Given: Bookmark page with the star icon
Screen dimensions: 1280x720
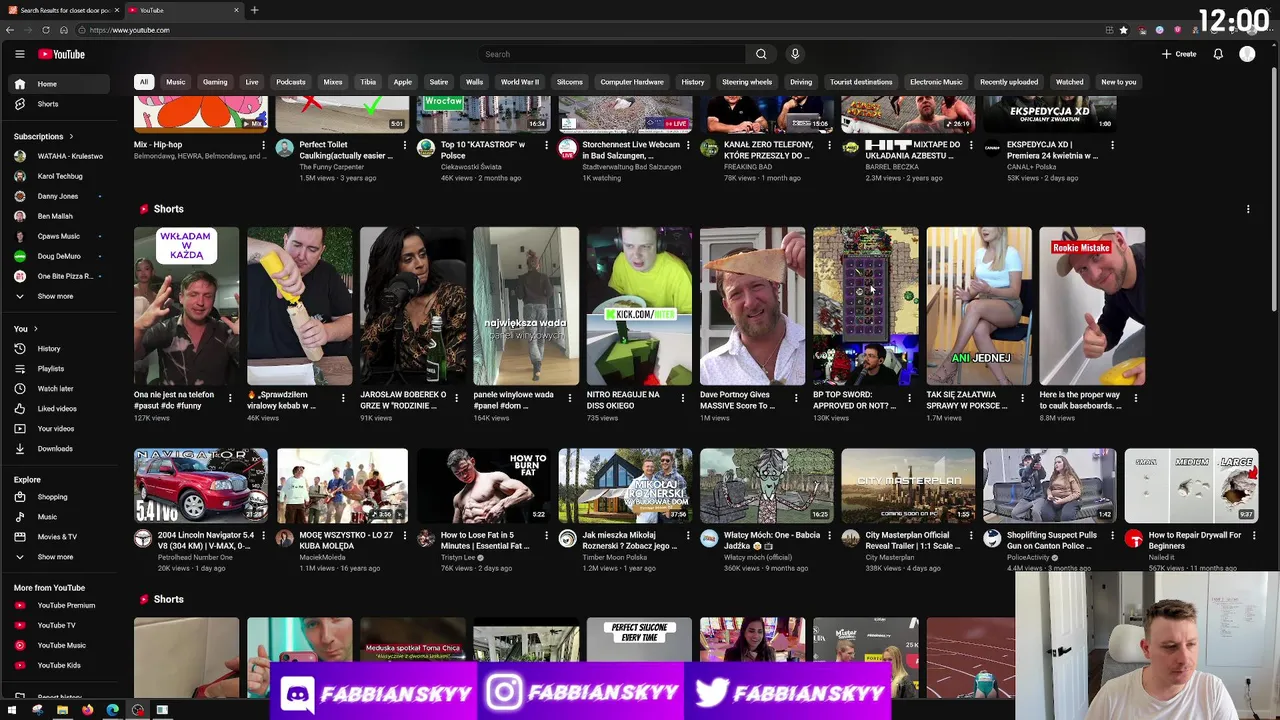Looking at the screenshot, I should 1124,30.
